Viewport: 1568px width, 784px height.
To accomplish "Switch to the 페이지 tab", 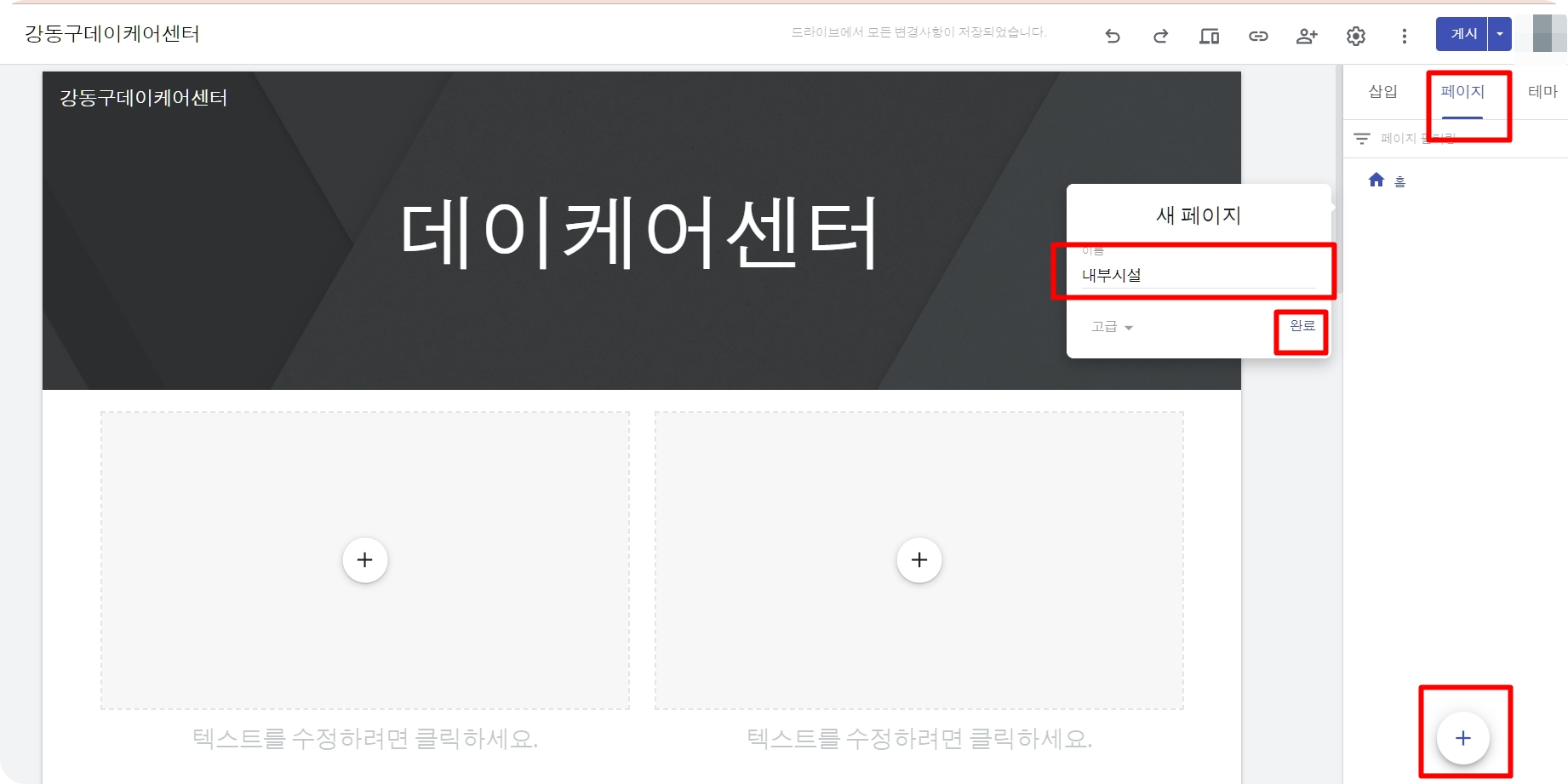I will [x=1462, y=91].
